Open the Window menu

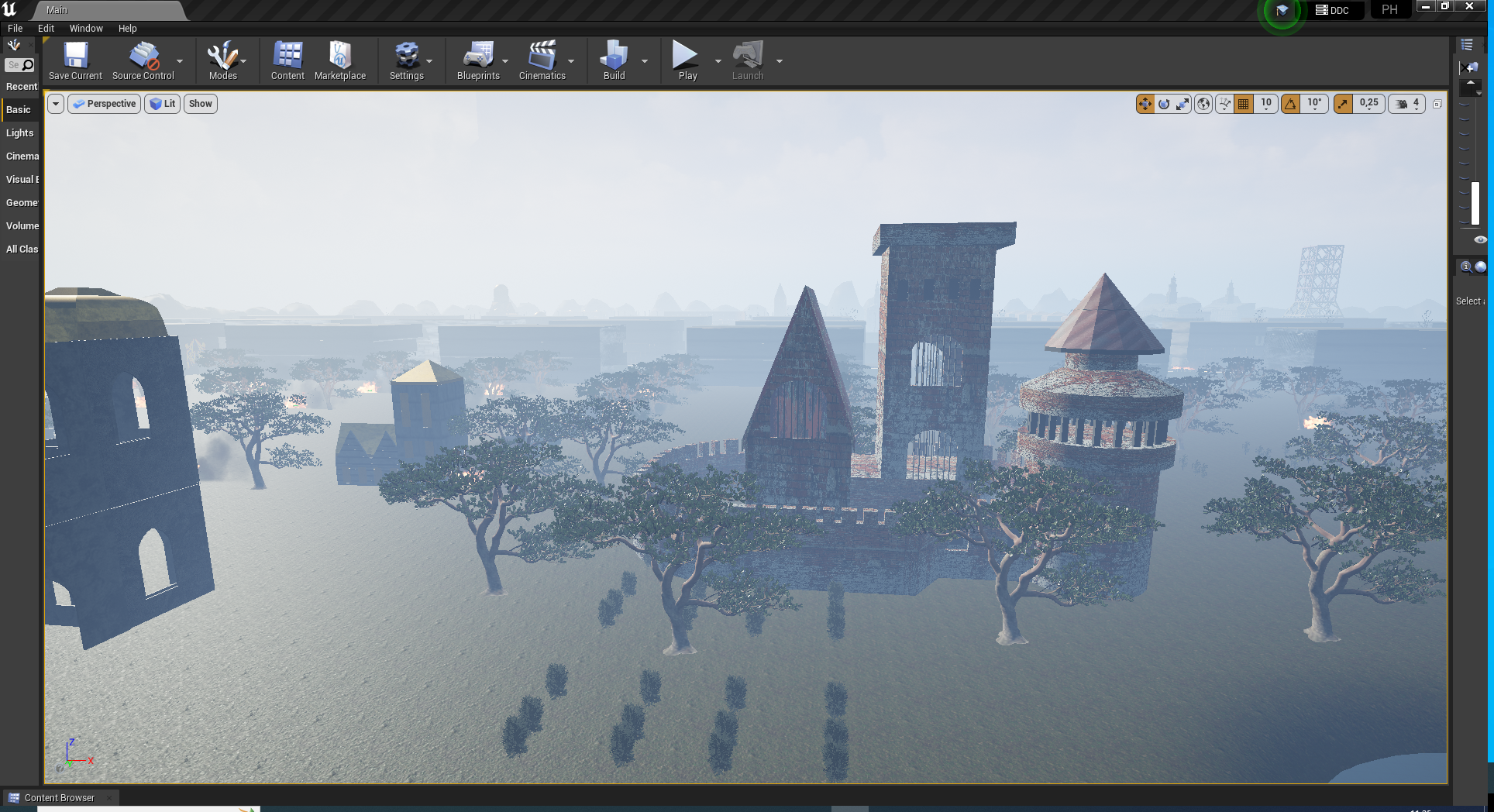[85, 28]
